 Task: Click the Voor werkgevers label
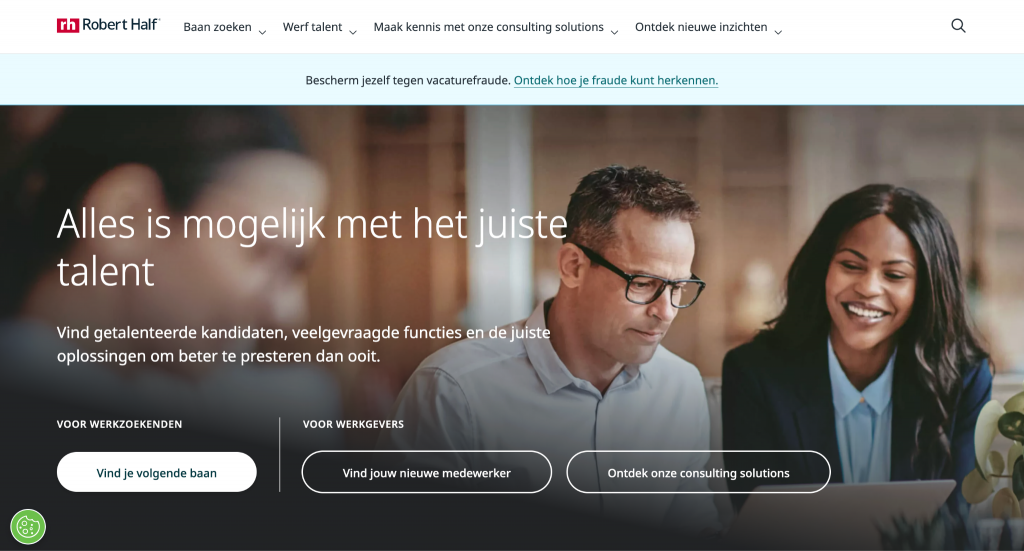click(353, 424)
